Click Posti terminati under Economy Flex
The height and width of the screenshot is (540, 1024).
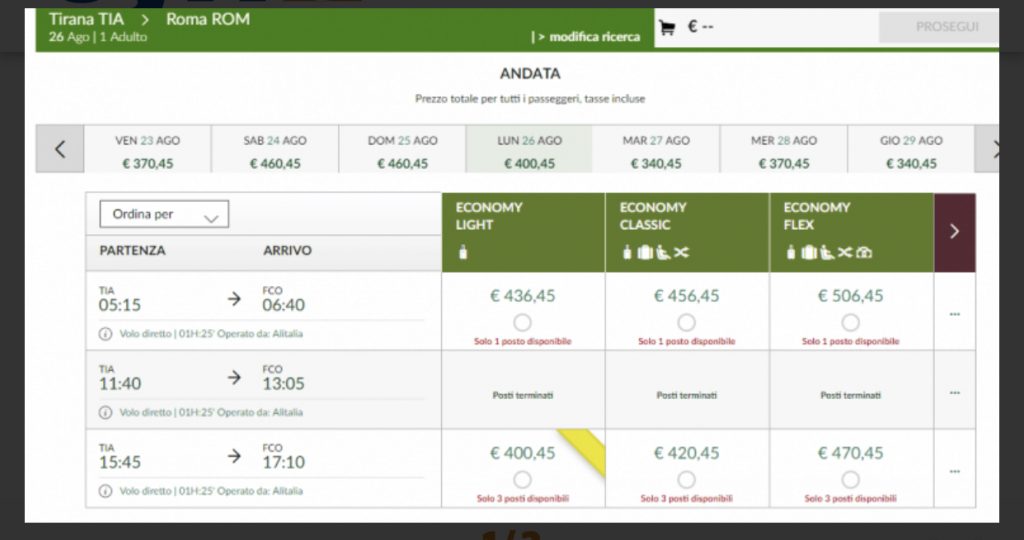pos(850,395)
